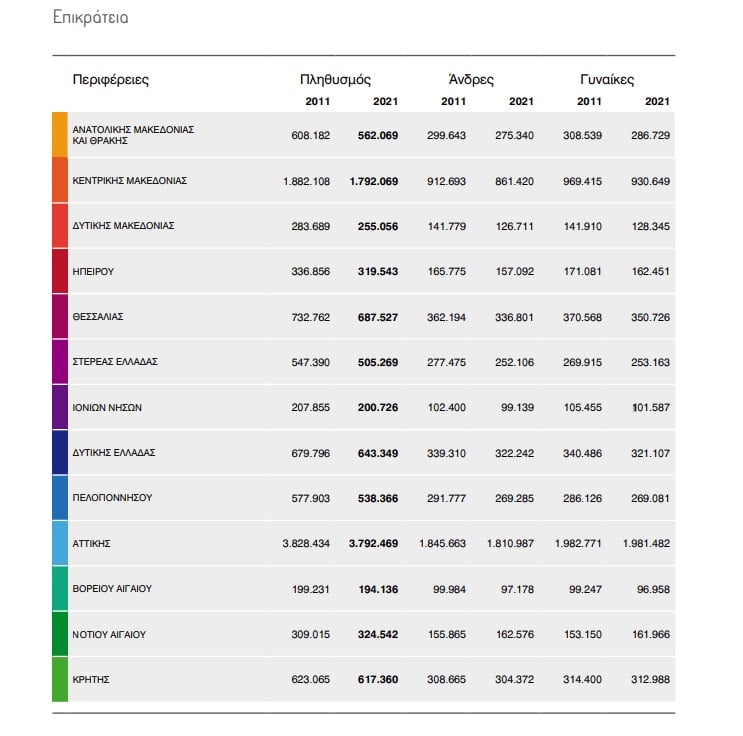Click the orange swatch beside ΑΝΑΤΟΛΙΚΗΣ ΜΑΚΕΔΟΝΙΑΣ ΚΑΙ ΘΡΑΚΗΣ
Viewport: 743px width, 736px height.
60,135
